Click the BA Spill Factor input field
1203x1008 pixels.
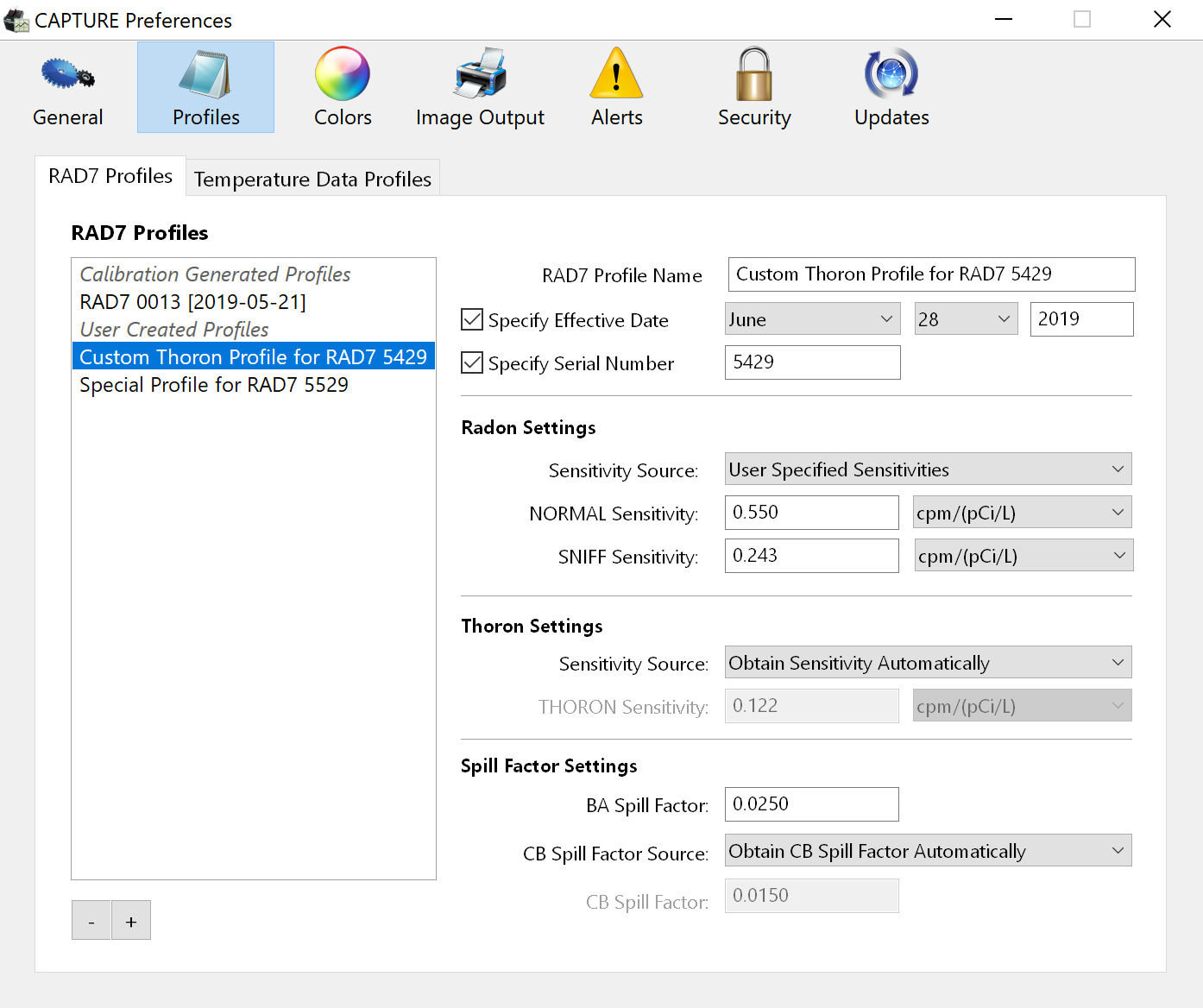[x=811, y=804]
